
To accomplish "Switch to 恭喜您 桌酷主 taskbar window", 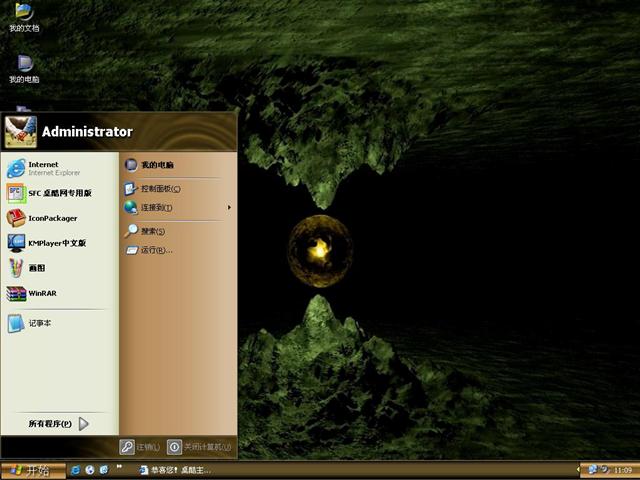I will tap(174, 469).
